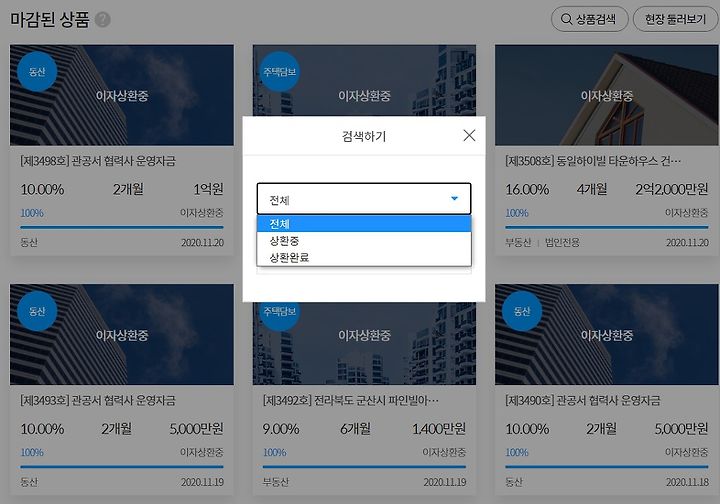Screen dimensions: 720x504
Task: Click 4개월 term on 제3508호 card
Action: coord(592,189)
